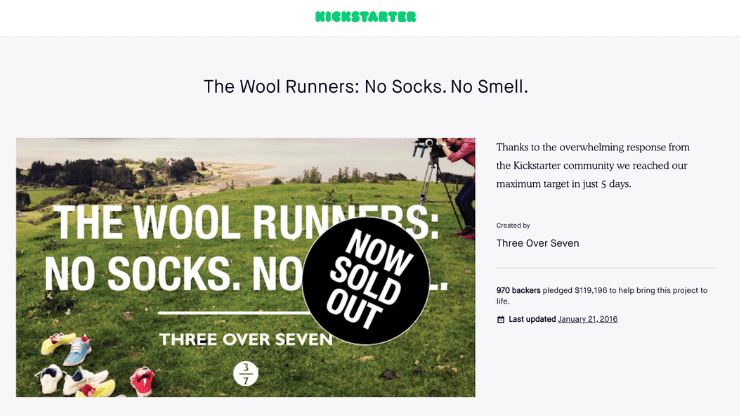This screenshot has width=740, height=416.
Task: Click the calendar icon beside Last updated
Action: 501,320
